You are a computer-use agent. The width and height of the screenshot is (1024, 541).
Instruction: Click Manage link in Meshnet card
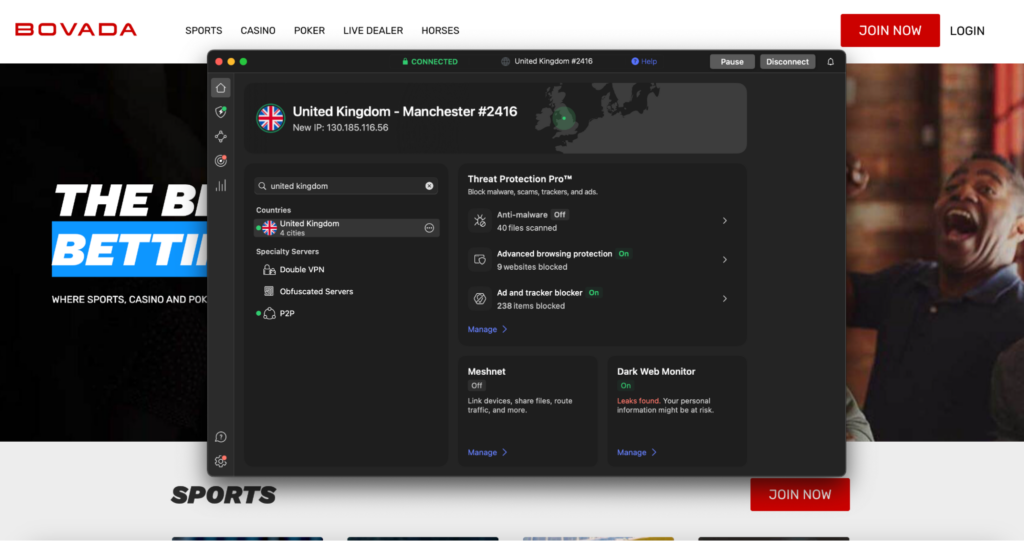(487, 452)
